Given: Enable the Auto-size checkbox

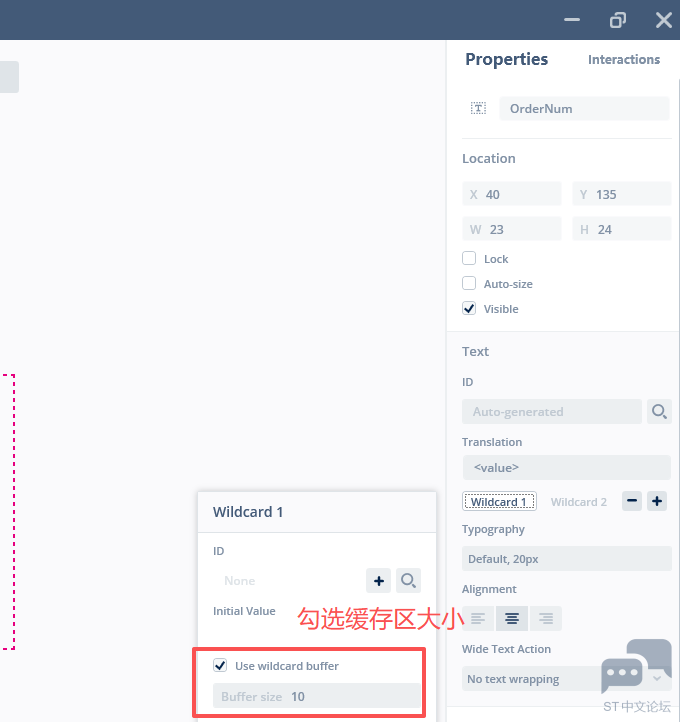Looking at the screenshot, I should pyautogui.click(x=469, y=283).
